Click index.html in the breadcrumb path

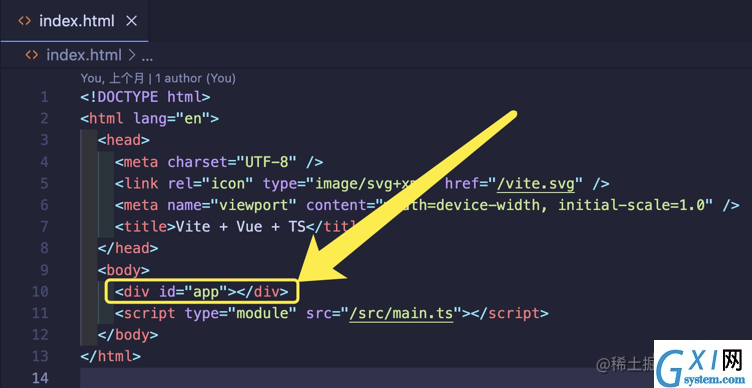point(84,55)
